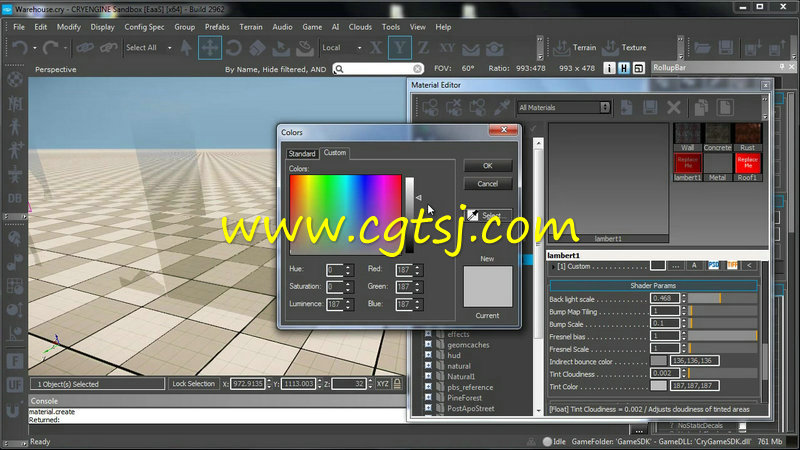Click the Save disk toolbar icon
The height and width of the screenshot is (450, 800).
click(726, 48)
